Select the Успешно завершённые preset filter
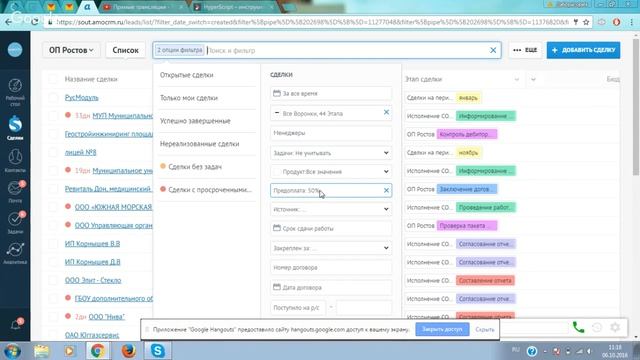This screenshot has width=640, height=360. pos(195,121)
